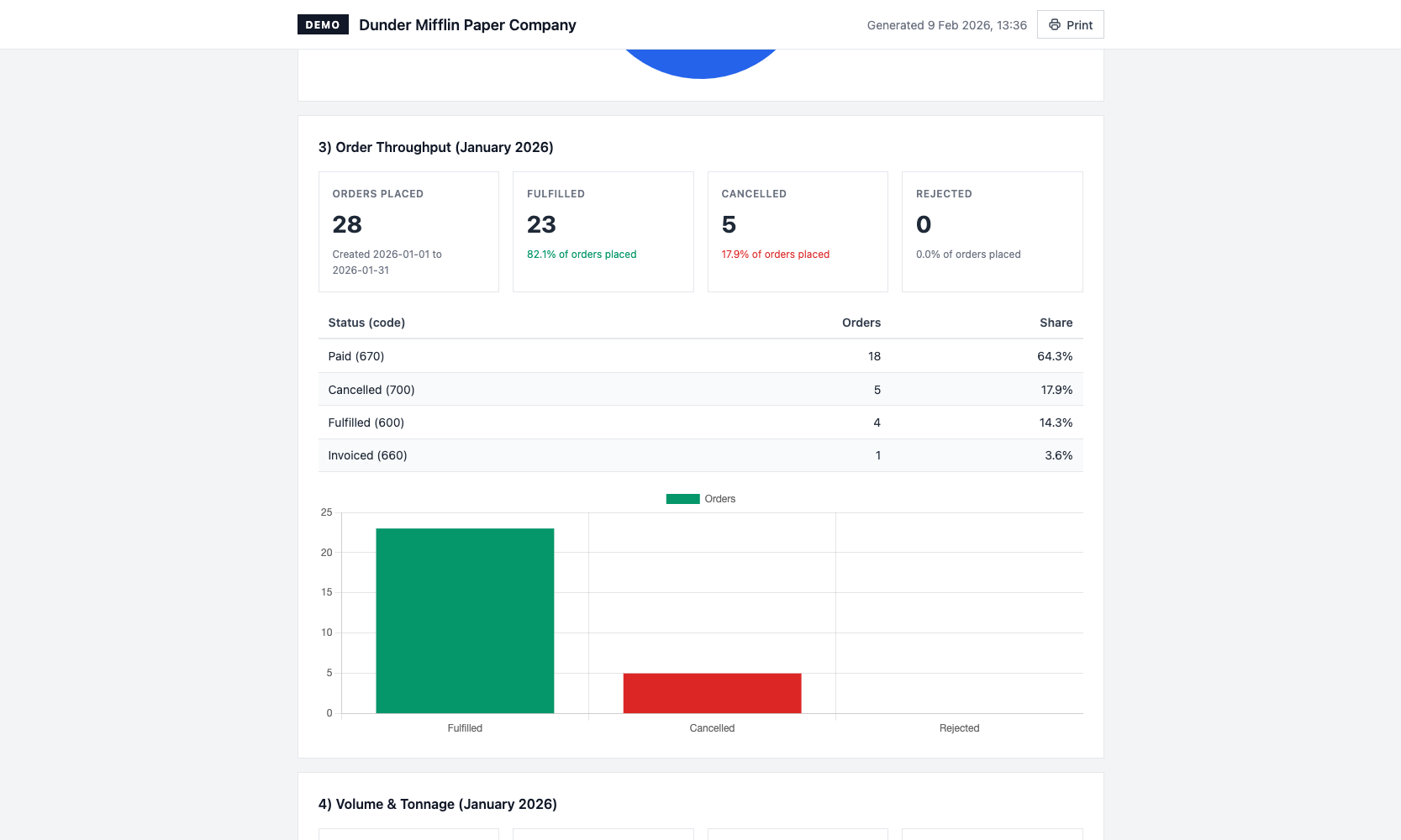
Task: Click the green Fulfilled bar in the chart
Action: click(465, 620)
